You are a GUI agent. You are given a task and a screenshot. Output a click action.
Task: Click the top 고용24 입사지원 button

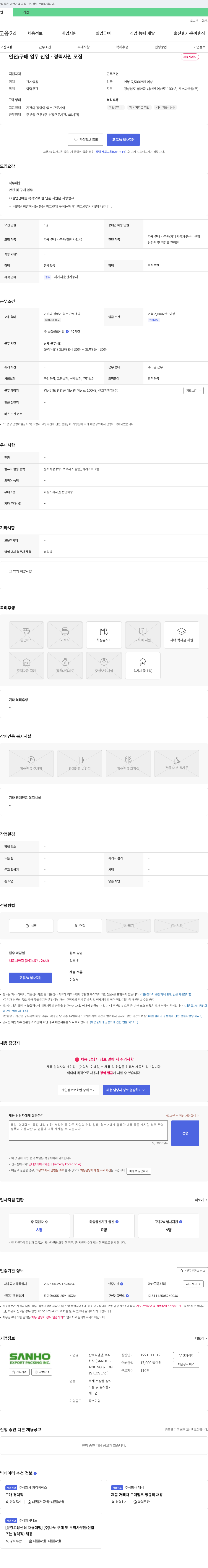tap(123, 139)
